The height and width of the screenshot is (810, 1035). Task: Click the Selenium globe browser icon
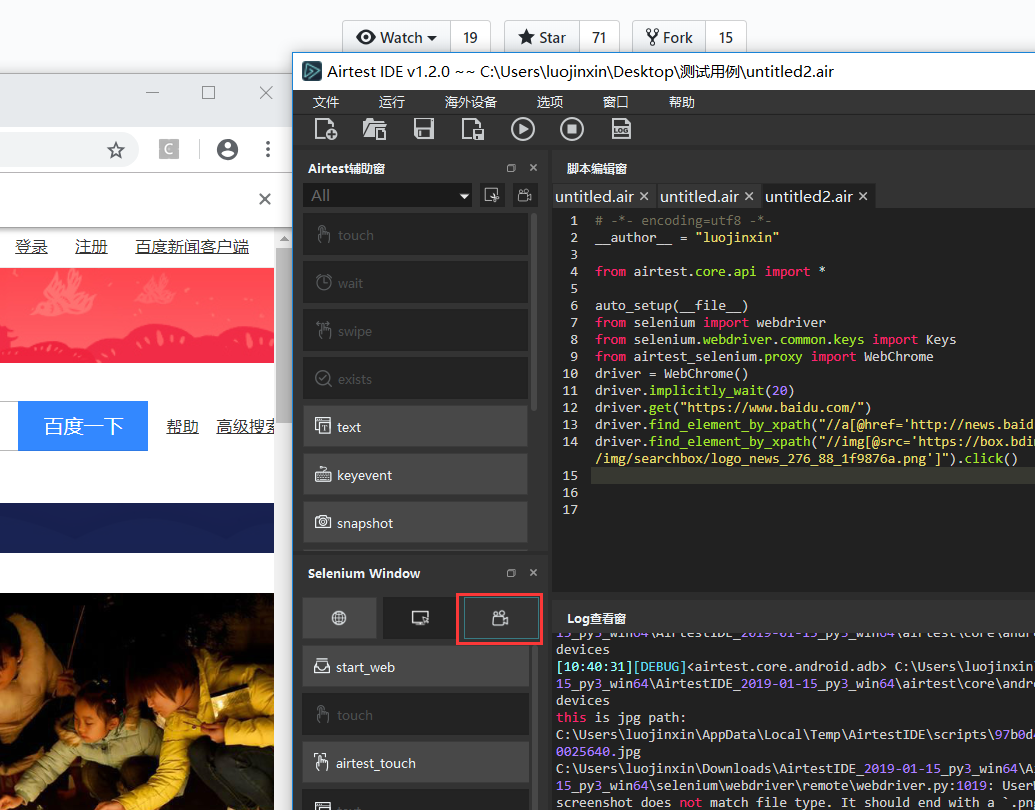(339, 618)
